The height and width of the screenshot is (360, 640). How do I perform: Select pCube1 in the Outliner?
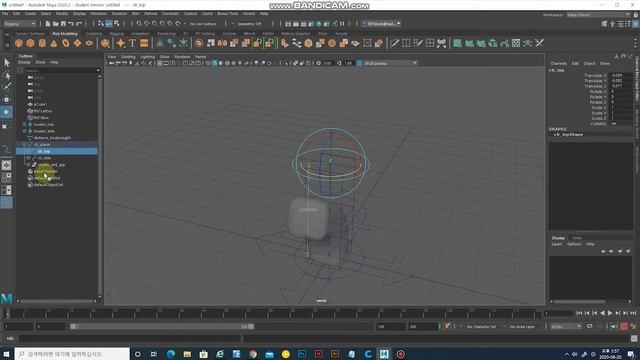coord(40,104)
